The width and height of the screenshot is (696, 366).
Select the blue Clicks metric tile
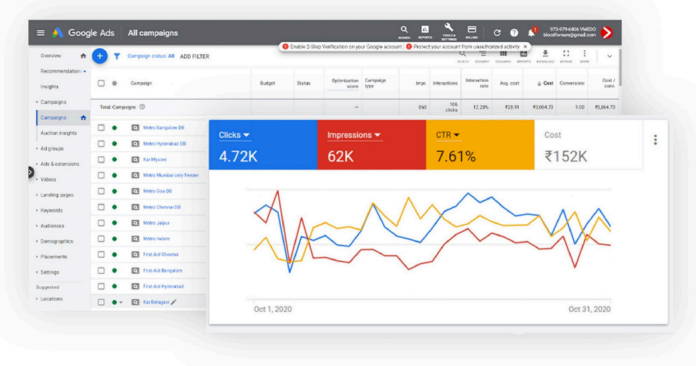(x=263, y=145)
